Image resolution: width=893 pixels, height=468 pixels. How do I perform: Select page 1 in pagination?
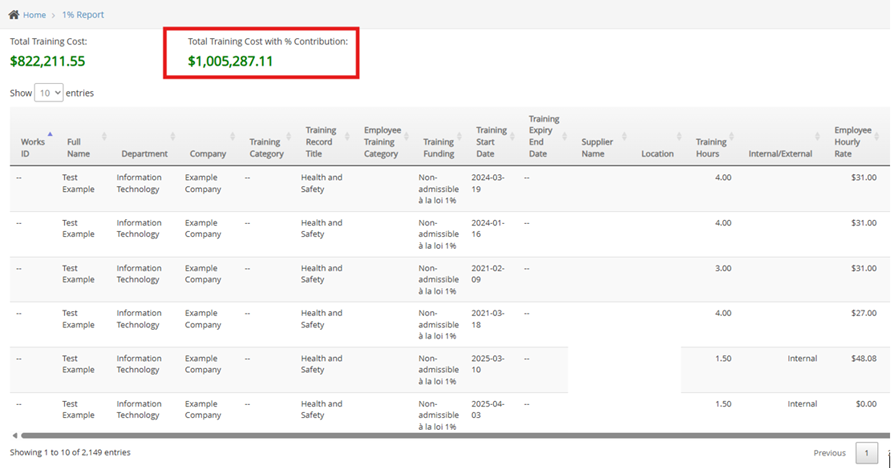point(867,453)
